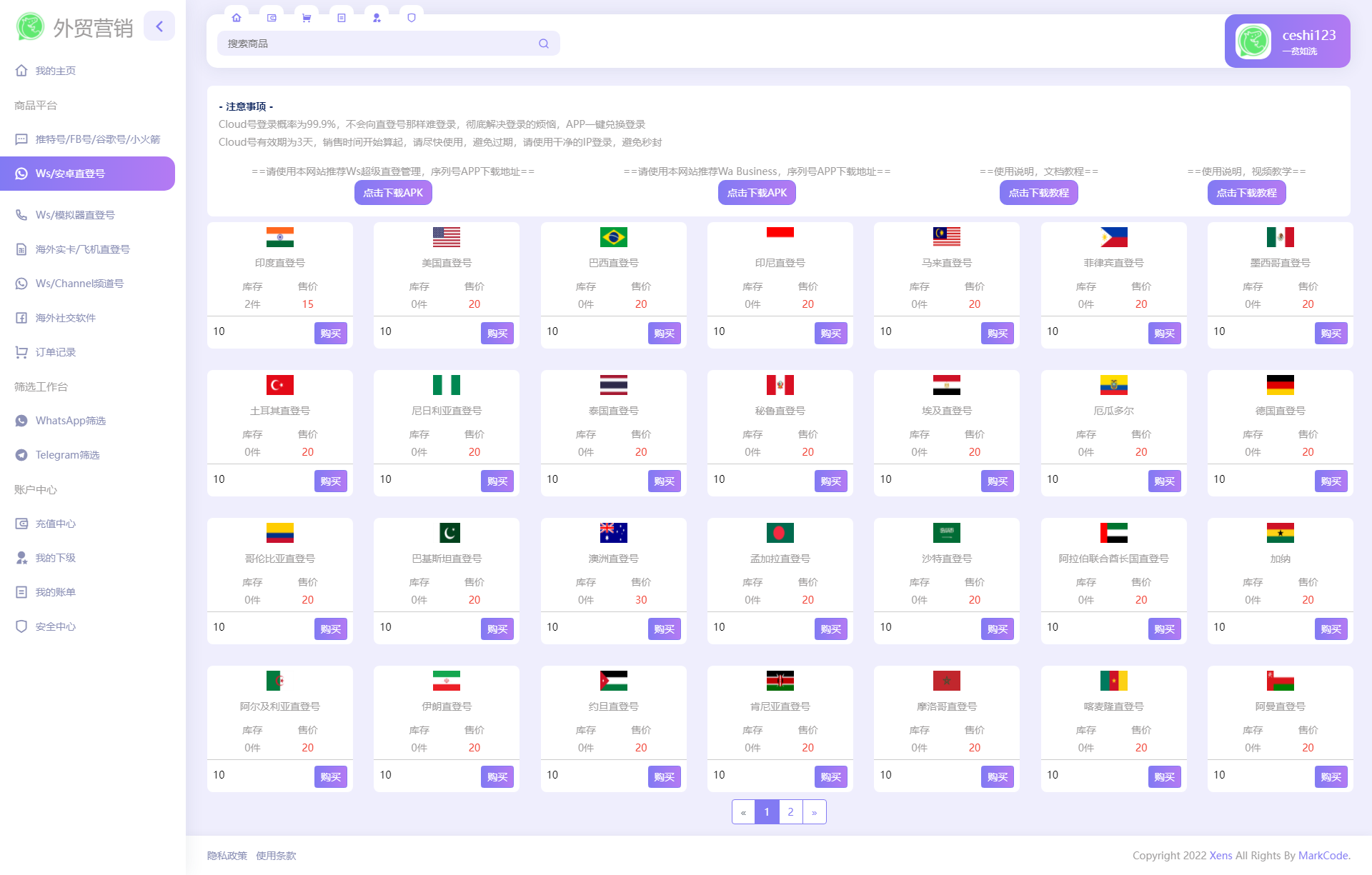
Task: Click 购买 button for 印度直登号
Action: click(330, 334)
